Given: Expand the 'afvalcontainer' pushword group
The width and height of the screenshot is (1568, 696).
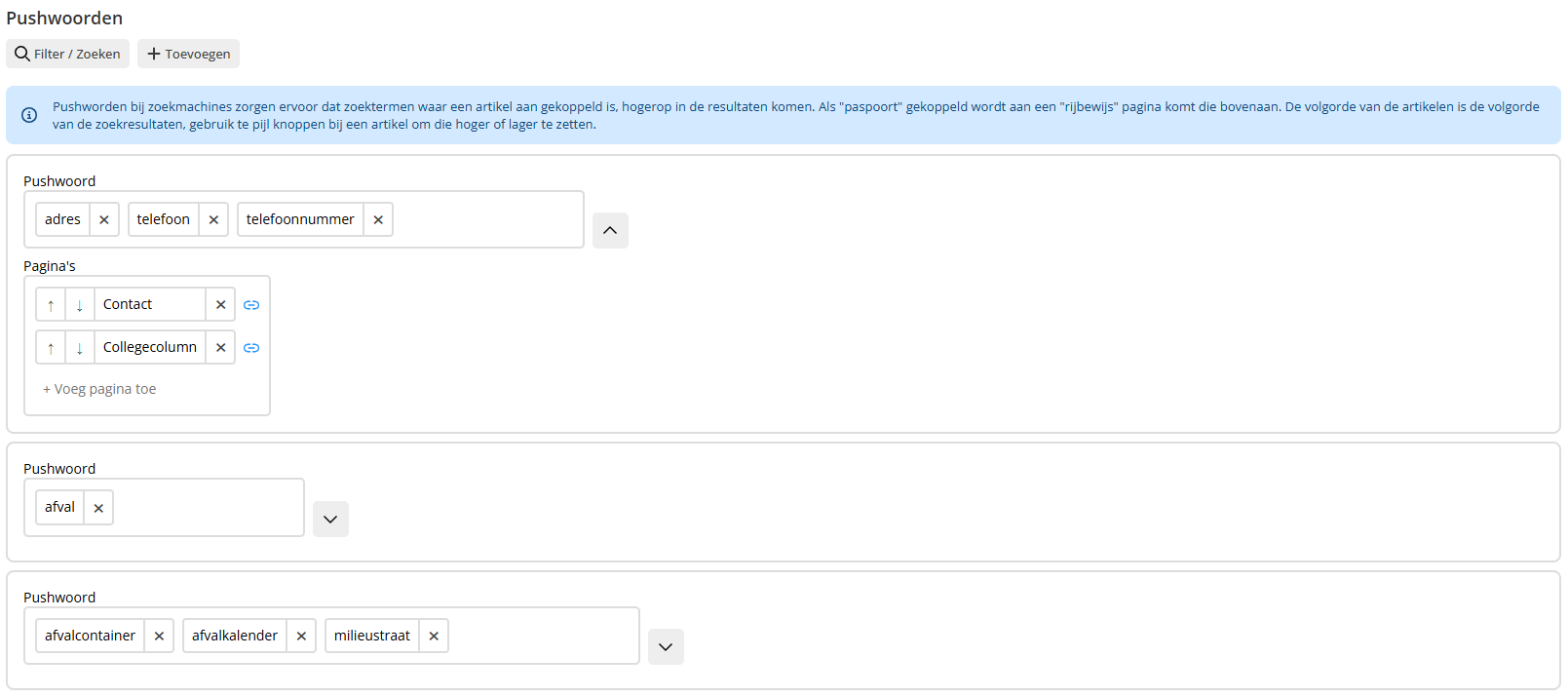Looking at the screenshot, I should (666, 647).
